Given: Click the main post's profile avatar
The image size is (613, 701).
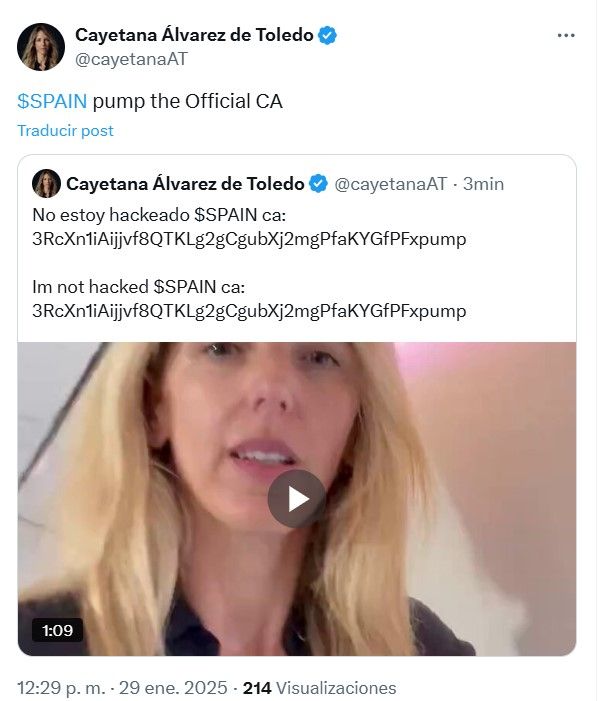Looking at the screenshot, I should (x=41, y=47).
